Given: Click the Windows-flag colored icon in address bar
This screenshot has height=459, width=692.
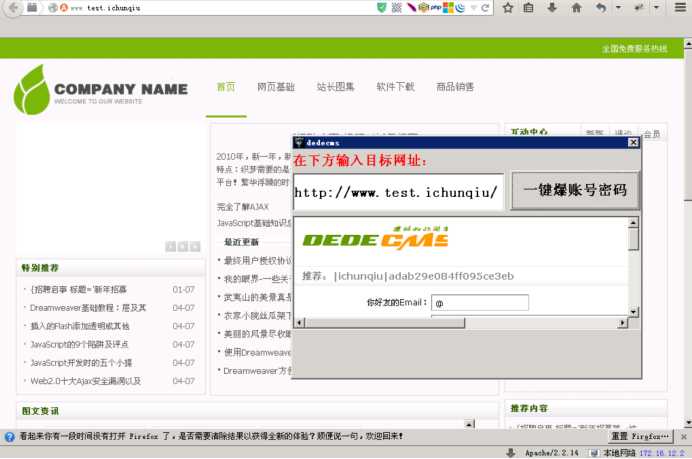Looking at the screenshot, I should tap(448, 8).
